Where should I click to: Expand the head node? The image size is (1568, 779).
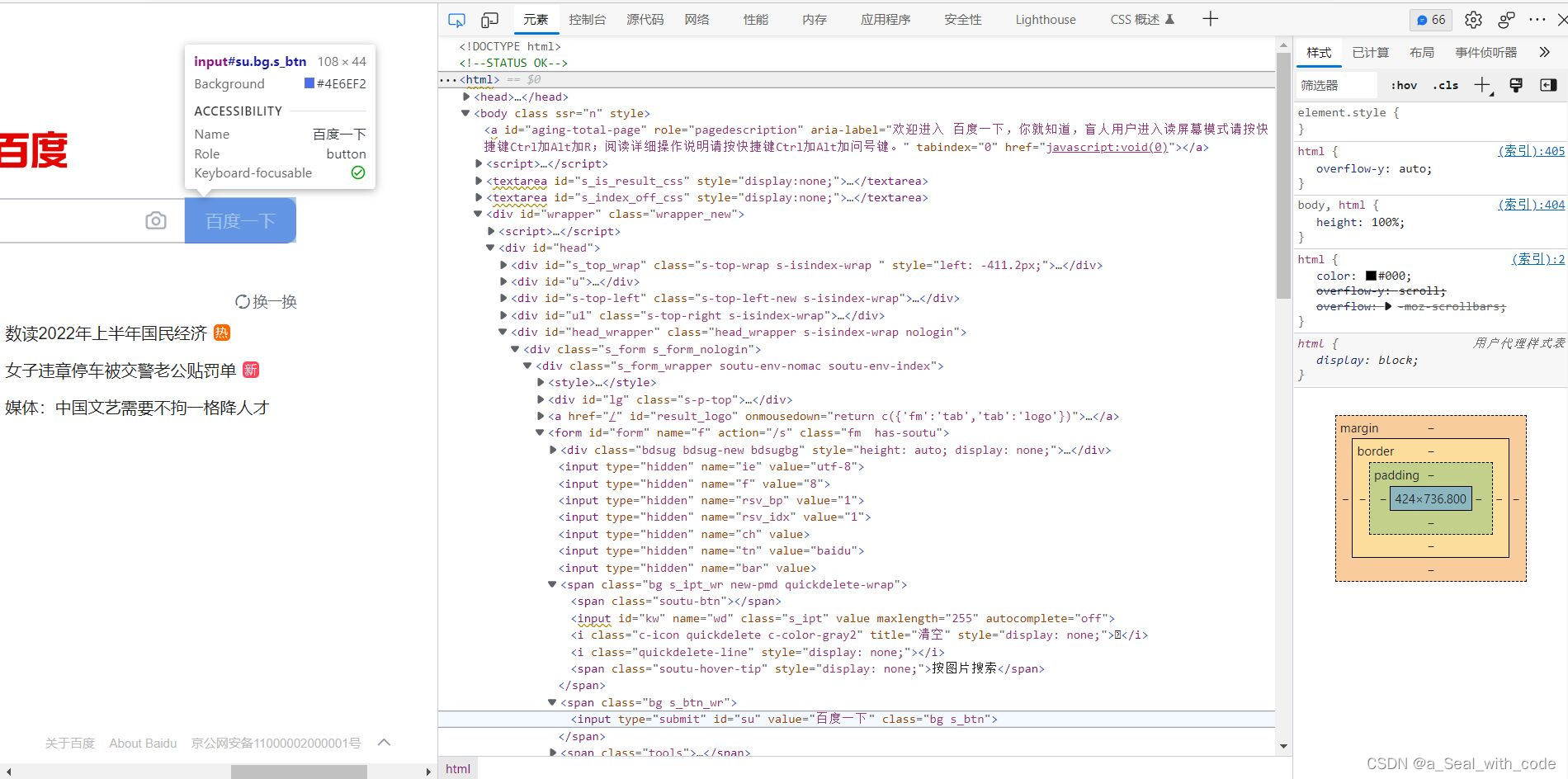point(466,97)
